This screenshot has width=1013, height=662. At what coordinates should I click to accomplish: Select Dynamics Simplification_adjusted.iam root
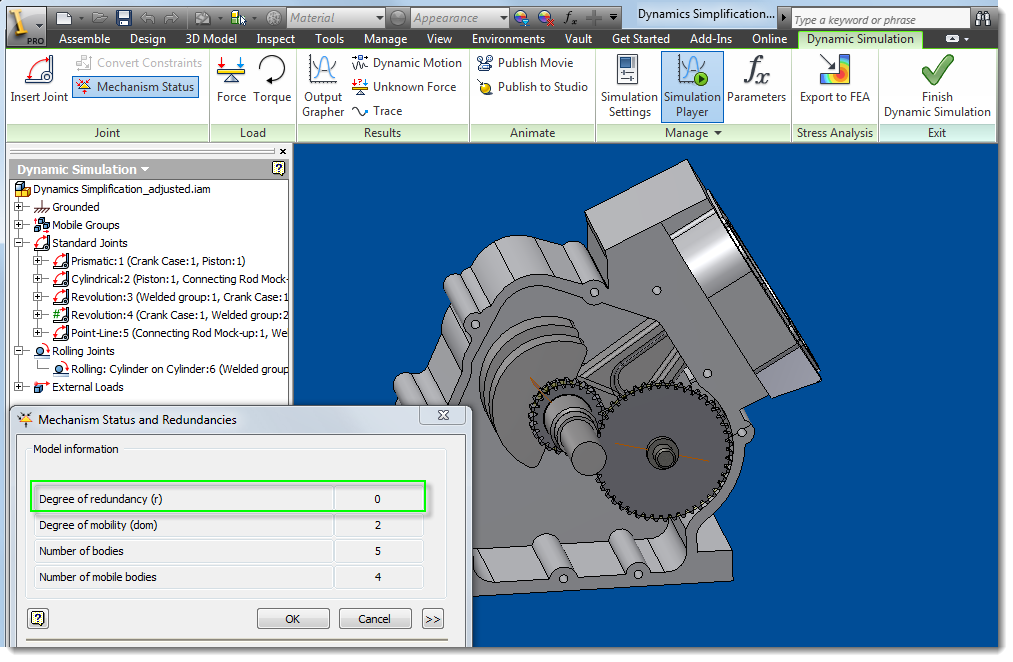click(121, 189)
